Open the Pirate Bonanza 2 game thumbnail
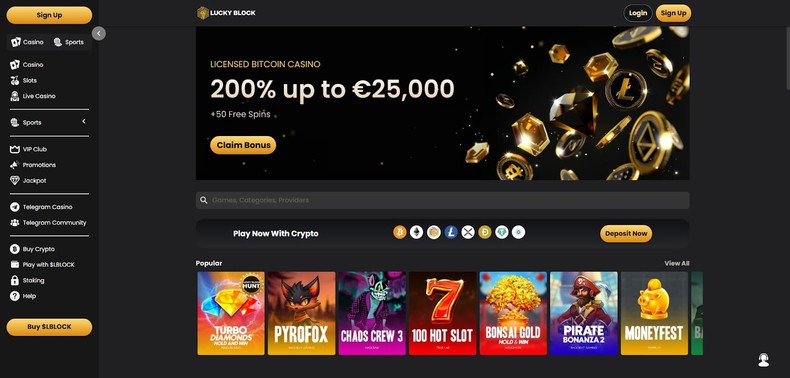The image size is (790, 378). pyautogui.click(x=583, y=313)
